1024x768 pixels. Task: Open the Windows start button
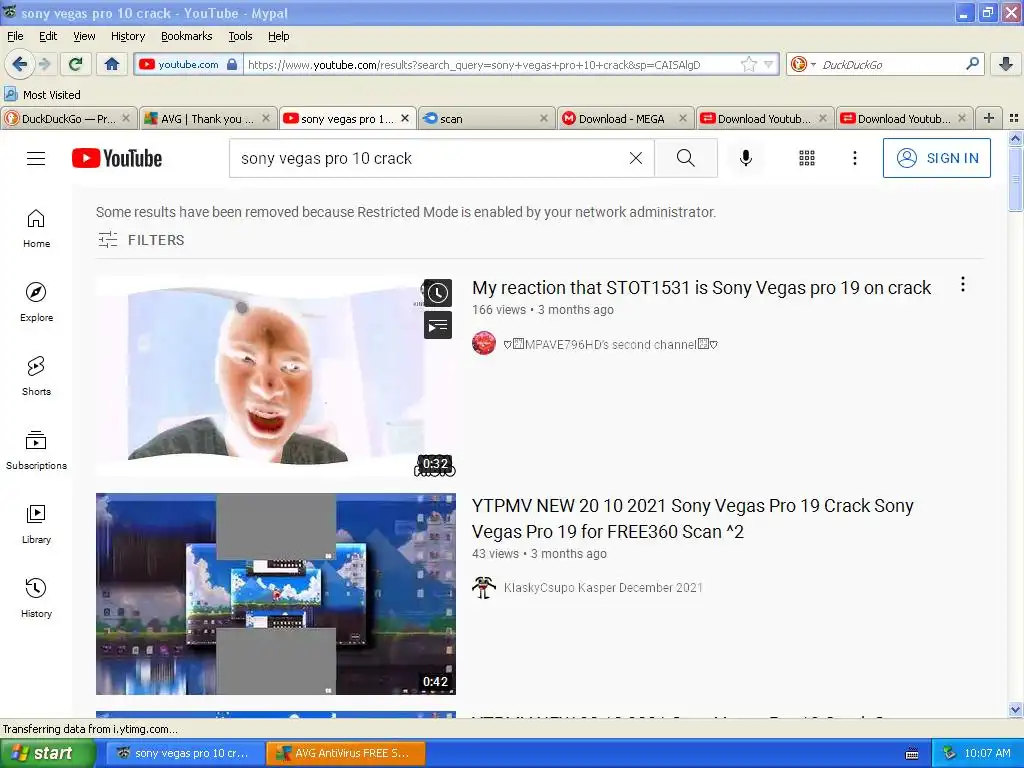coord(48,753)
